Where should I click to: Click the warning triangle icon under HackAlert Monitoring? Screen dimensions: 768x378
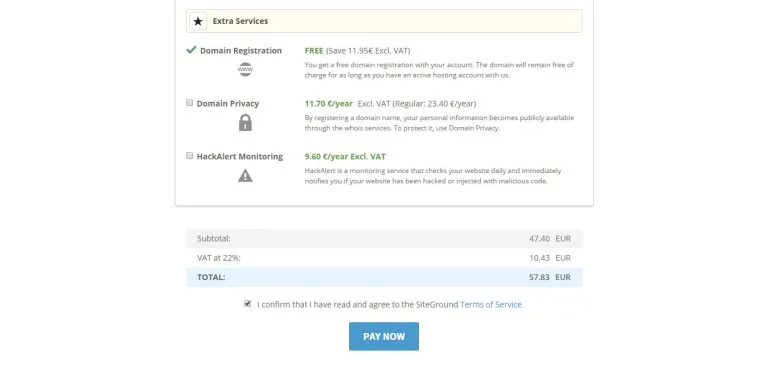coord(245,175)
